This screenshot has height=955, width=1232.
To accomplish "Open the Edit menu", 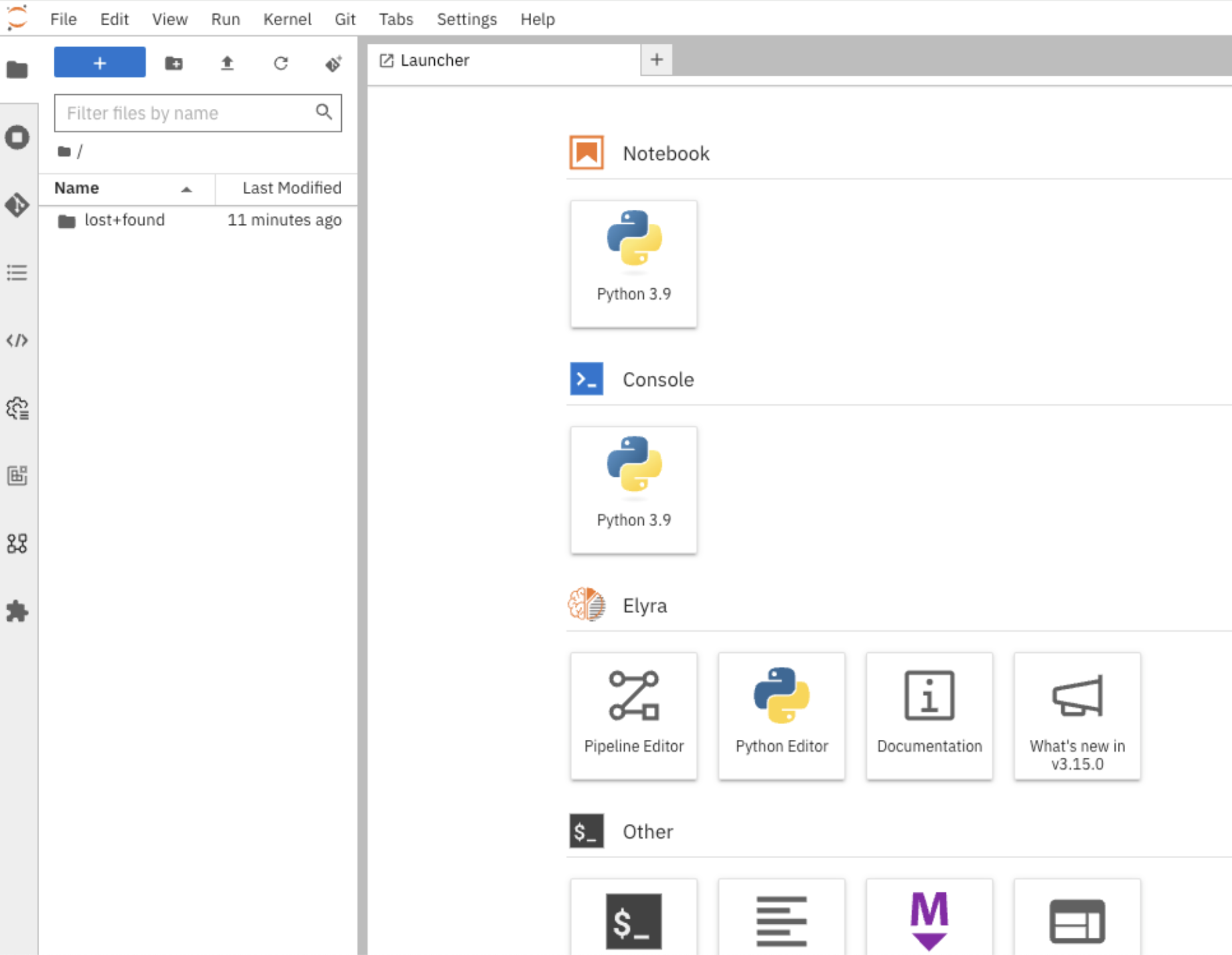I will coord(114,19).
